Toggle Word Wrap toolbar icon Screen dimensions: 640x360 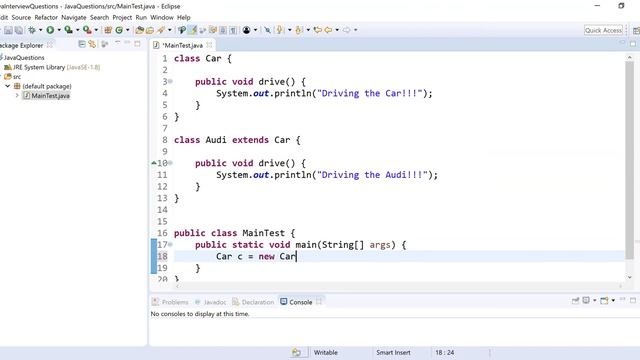[213, 30]
